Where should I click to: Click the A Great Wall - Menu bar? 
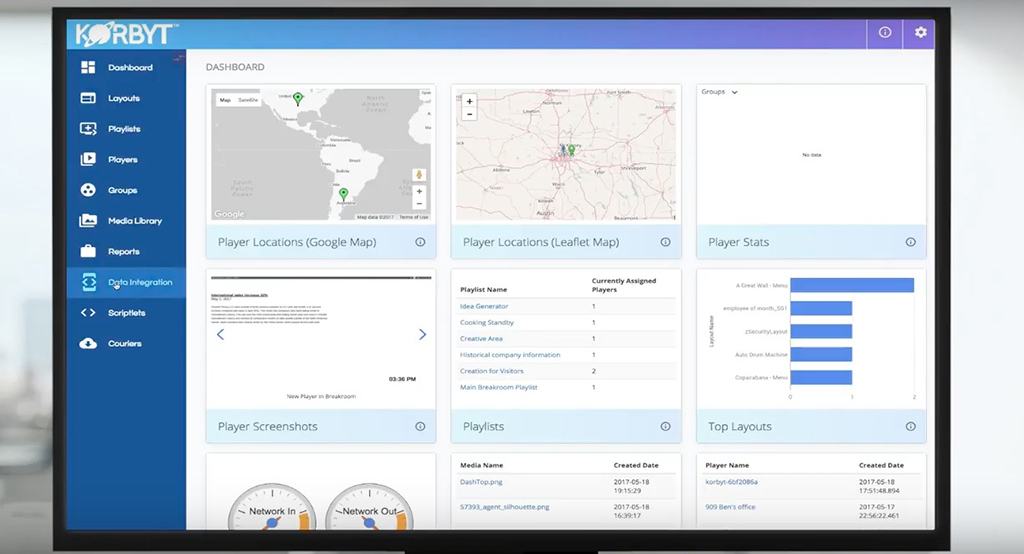(852, 285)
